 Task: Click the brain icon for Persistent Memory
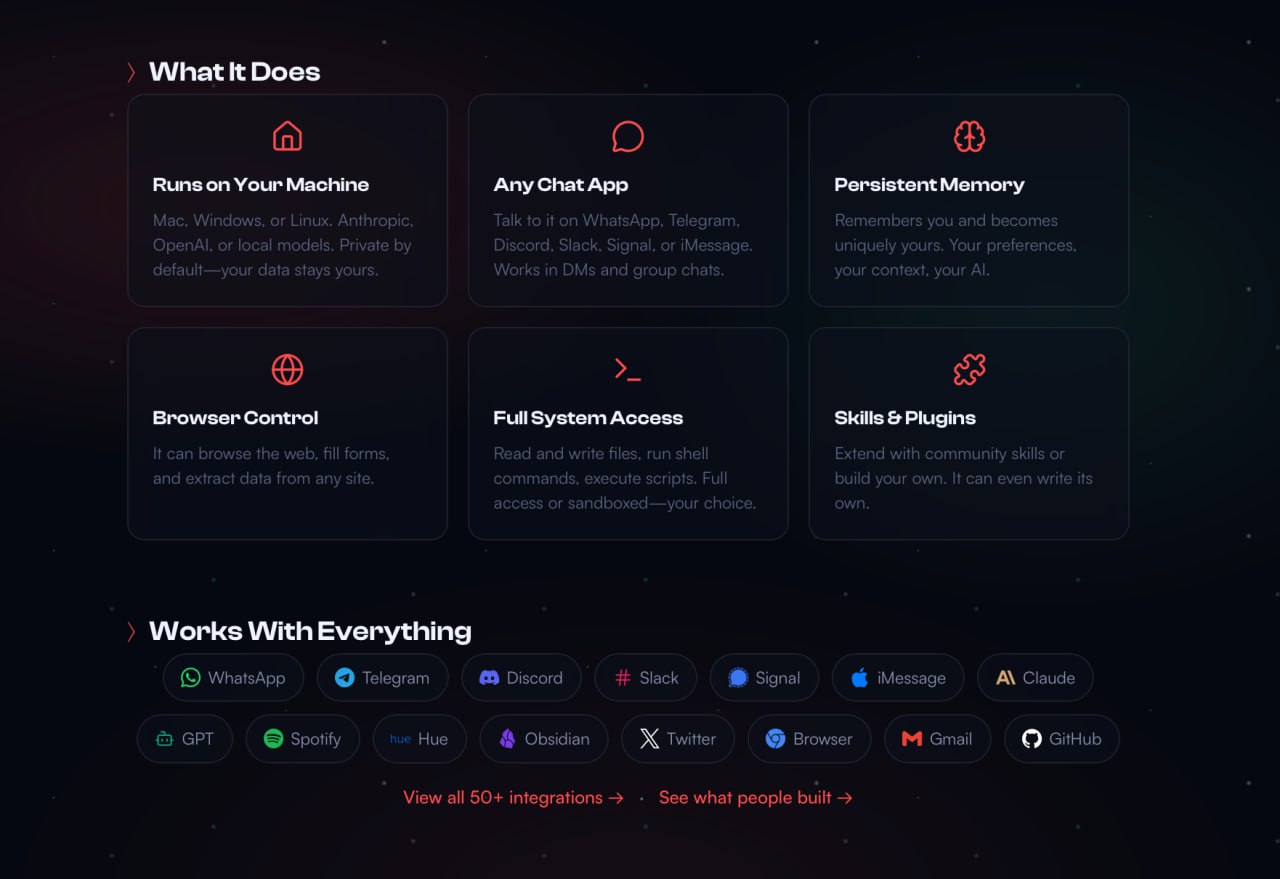tap(969, 136)
